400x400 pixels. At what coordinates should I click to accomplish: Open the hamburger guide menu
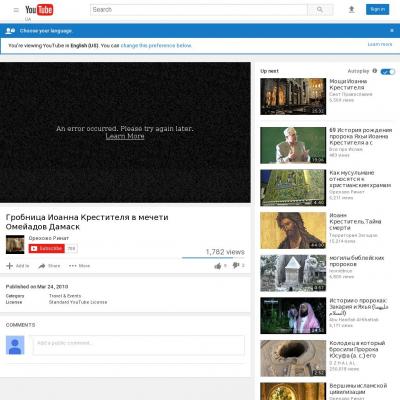click(16, 10)
